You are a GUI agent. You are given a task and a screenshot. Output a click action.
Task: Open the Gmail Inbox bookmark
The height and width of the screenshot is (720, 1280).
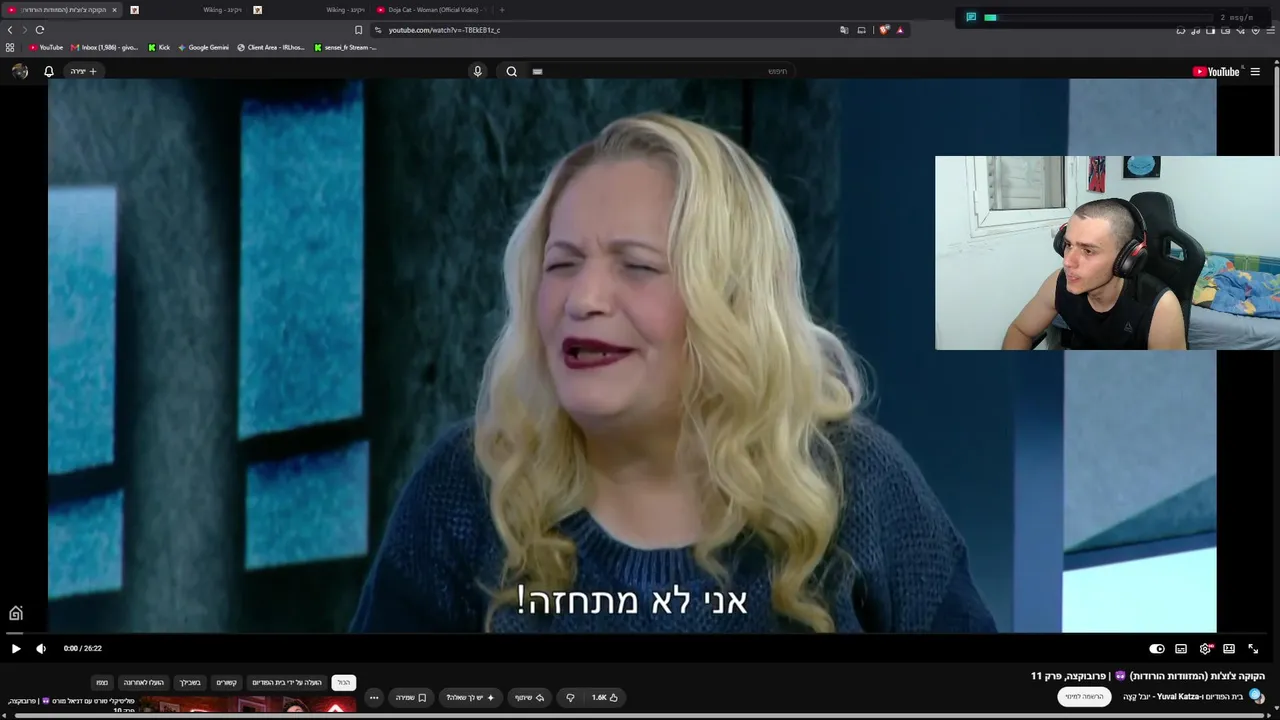point(105,47)
